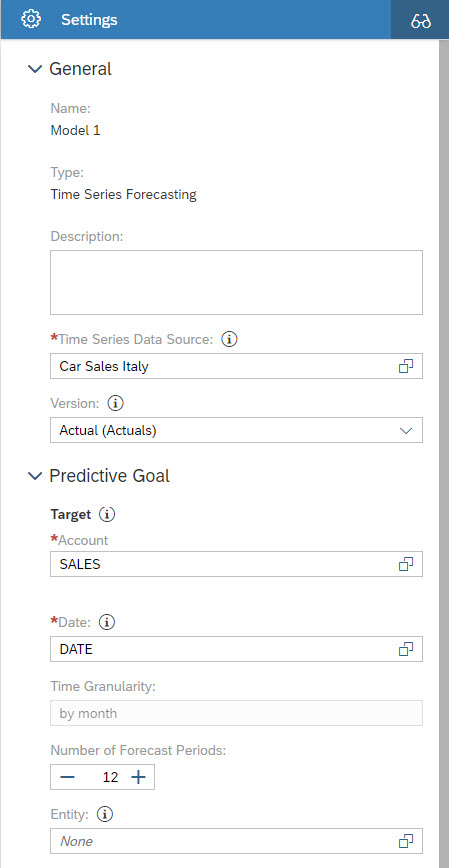The image size is (449, 868).
Task: Click the Target info icon
Action: [107, 514]
